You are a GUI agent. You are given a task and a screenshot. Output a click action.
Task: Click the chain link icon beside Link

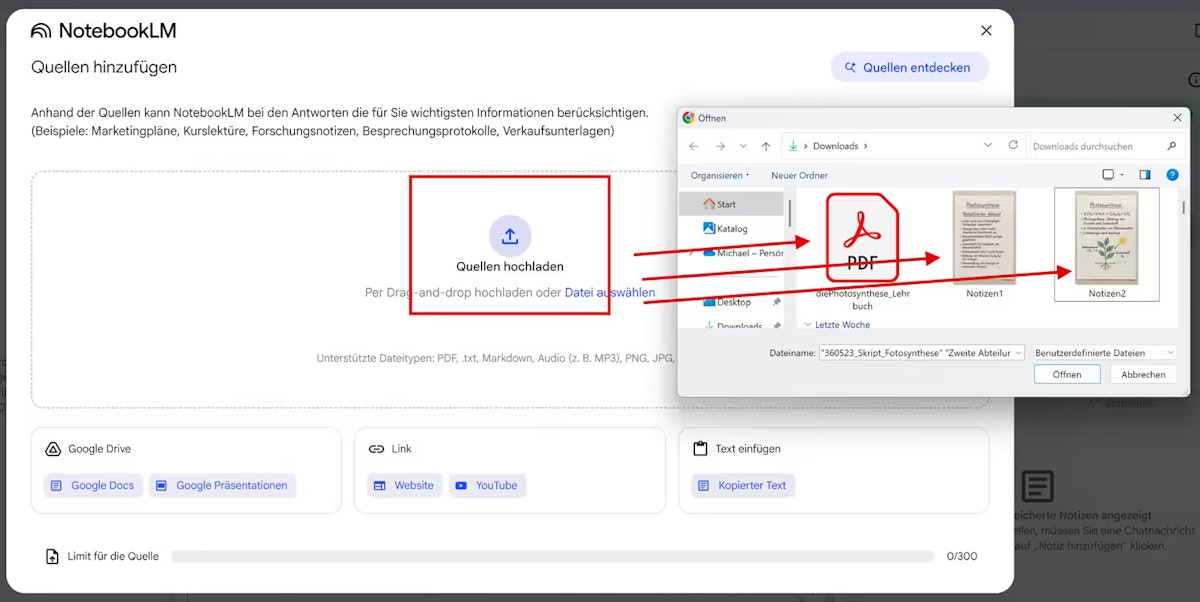(x=376, y=449)
